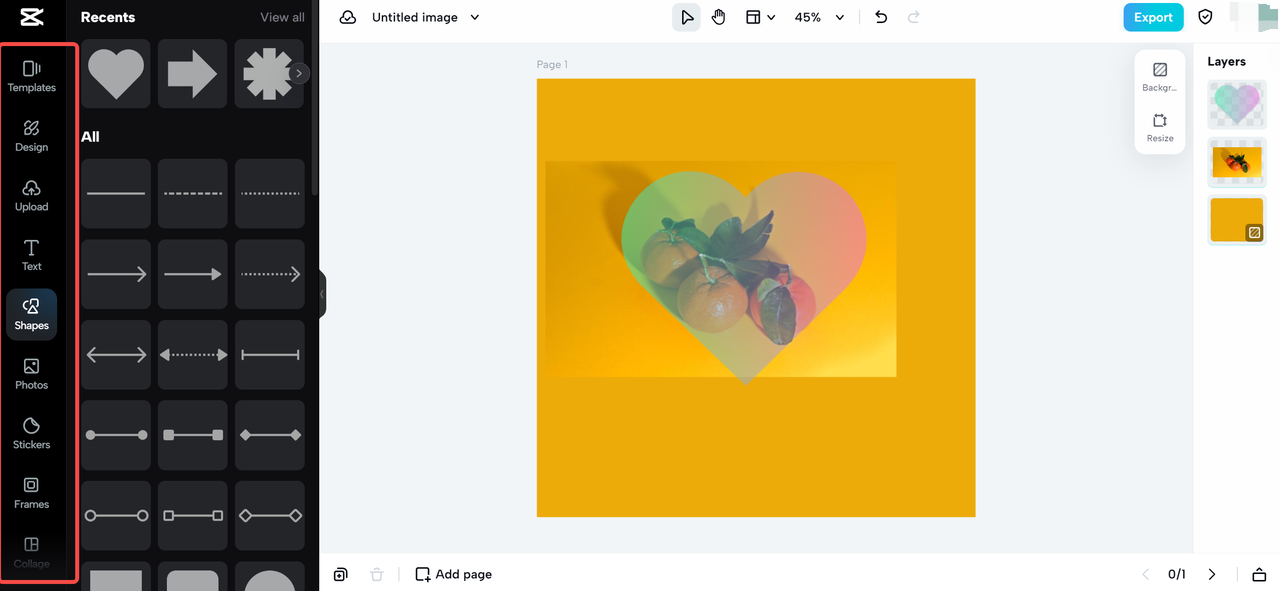Viewport: 1280px width, 591px height.
Task: Go to the next page arrow
Action: 1212,574
